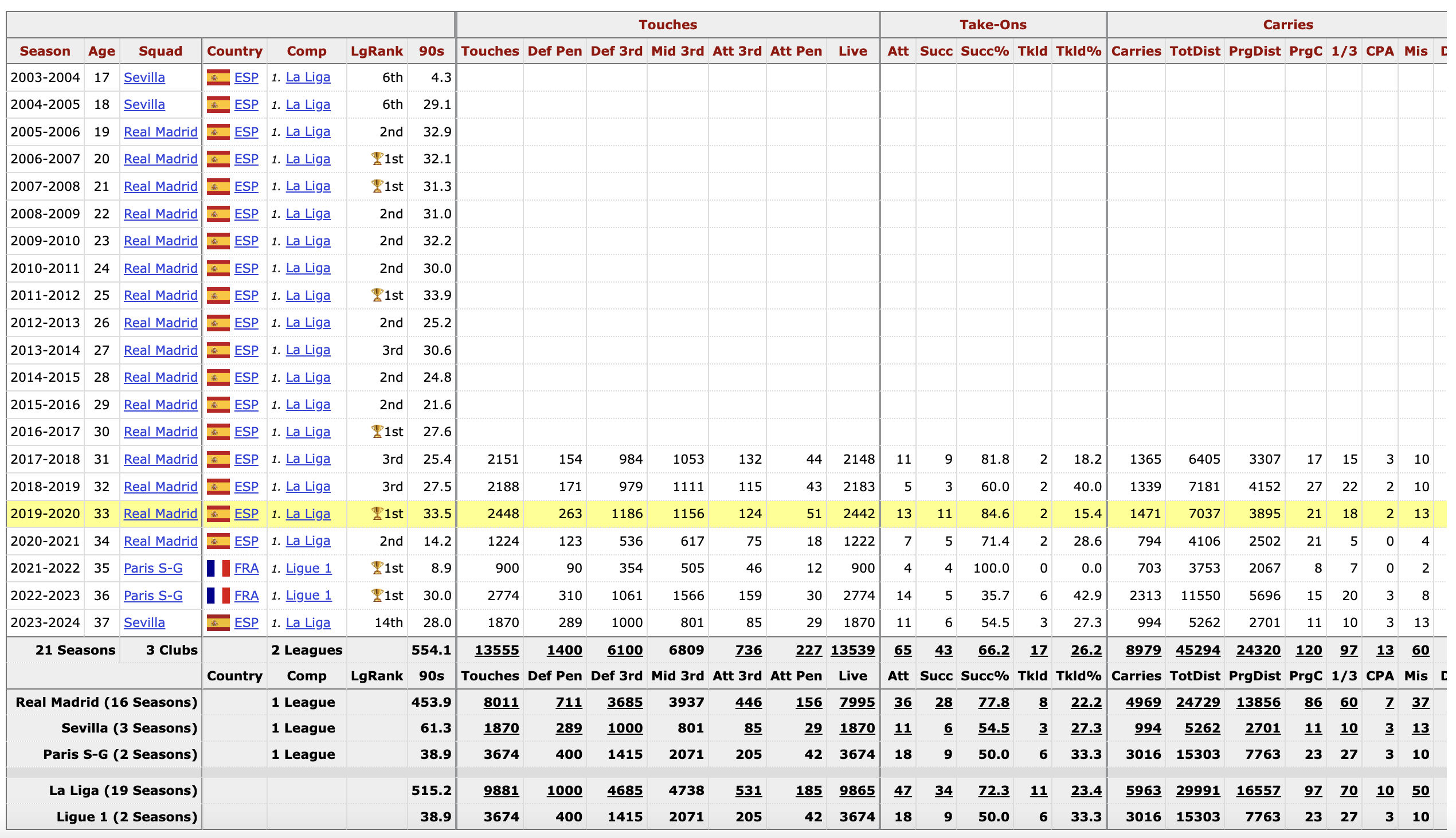Image resolution: width=1456 pixels, height=838 pixels.
Task: Click the France flag in the 2022-2023 row
Action: [218, 596]
